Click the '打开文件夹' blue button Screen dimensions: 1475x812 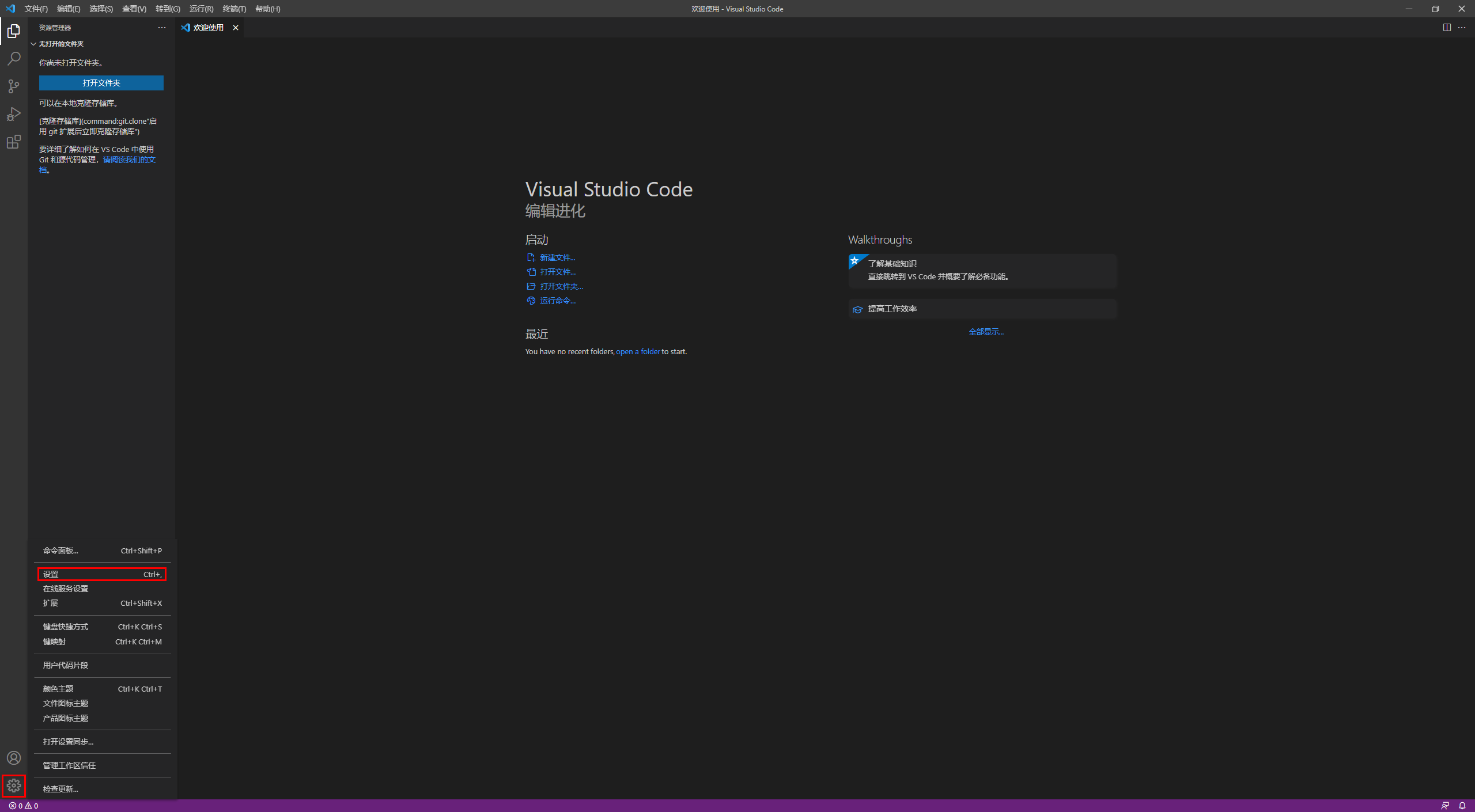point(101,83)
